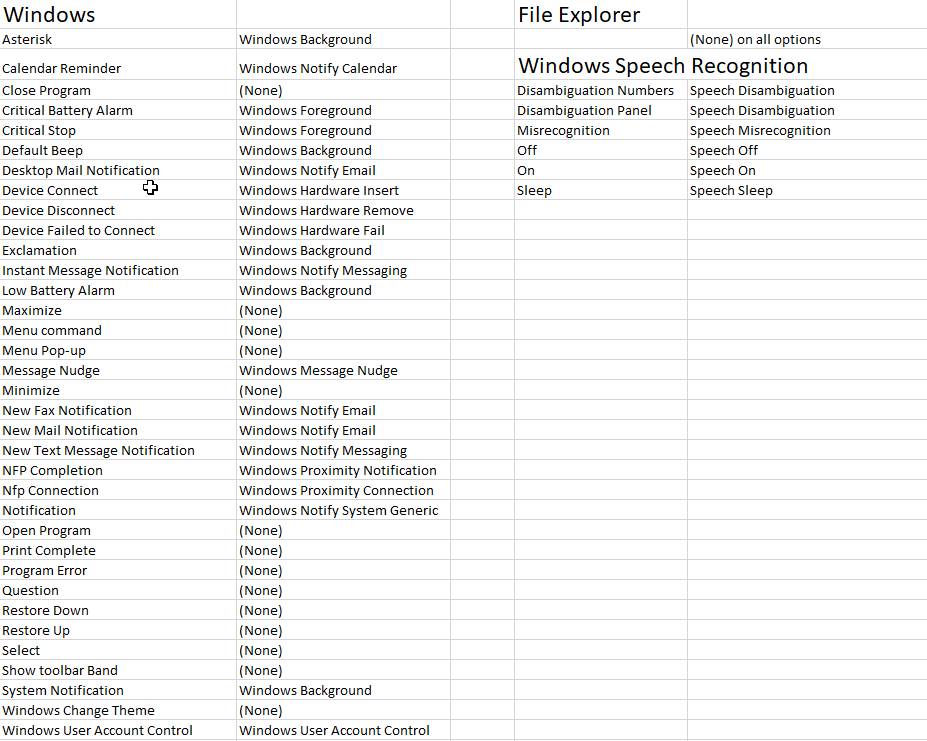Screen dimensions: 927x741
Task: Click the 'Sleep' cell
Action: (601, 190)
